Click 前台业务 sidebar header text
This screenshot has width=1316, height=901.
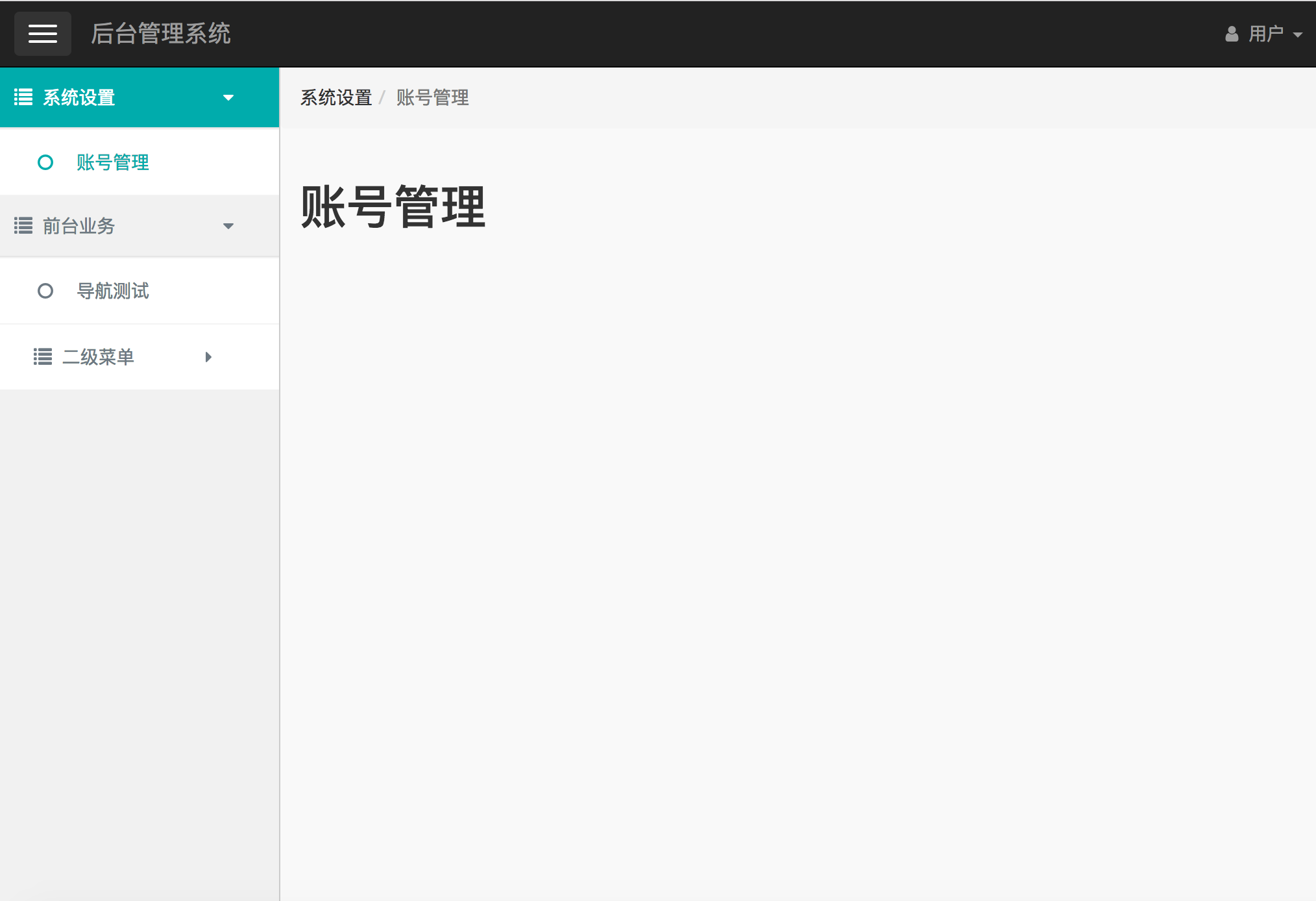[x=79, y=227]
